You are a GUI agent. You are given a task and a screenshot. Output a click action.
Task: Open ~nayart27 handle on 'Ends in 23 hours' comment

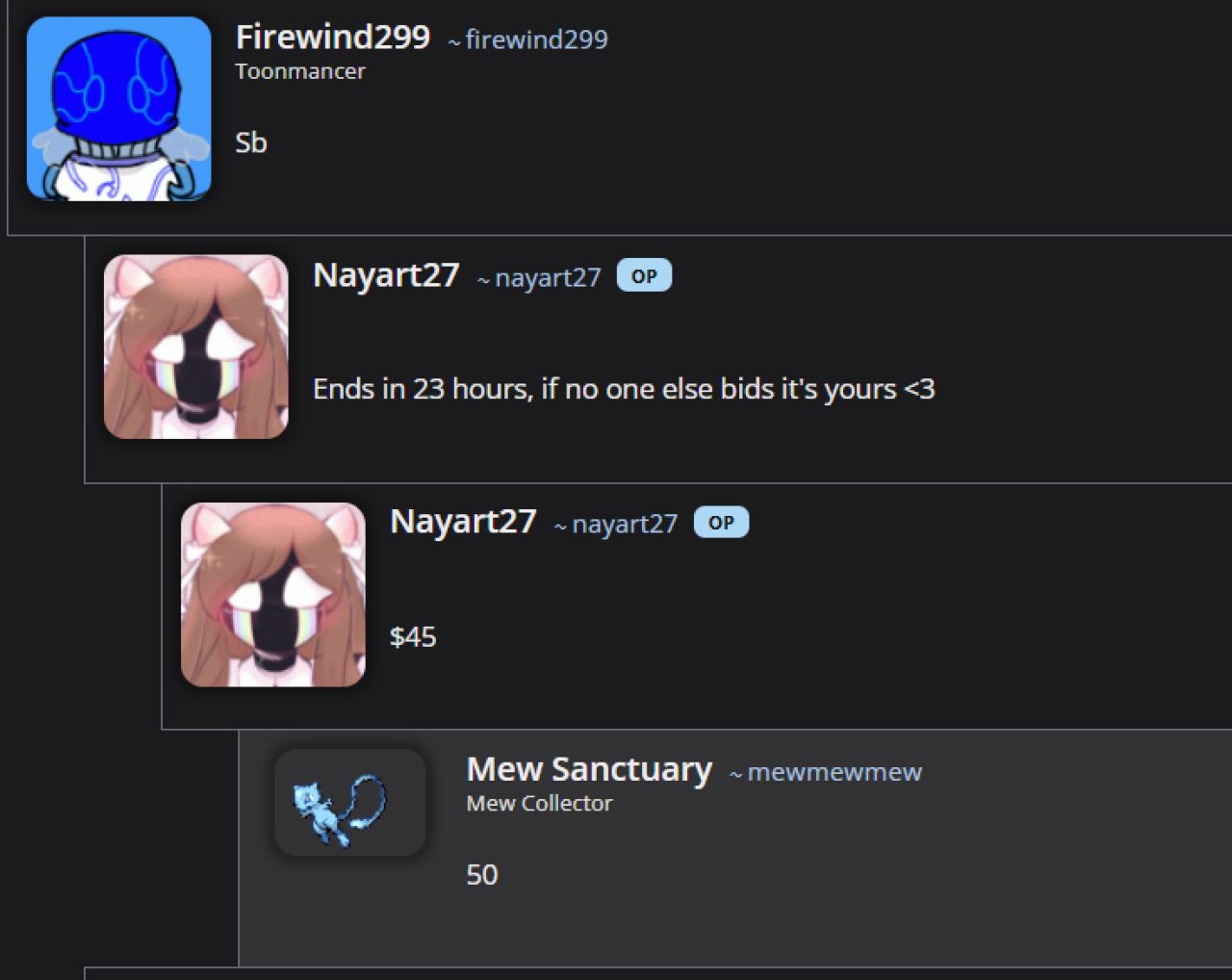pyautogui.click(x=539, y=278)
